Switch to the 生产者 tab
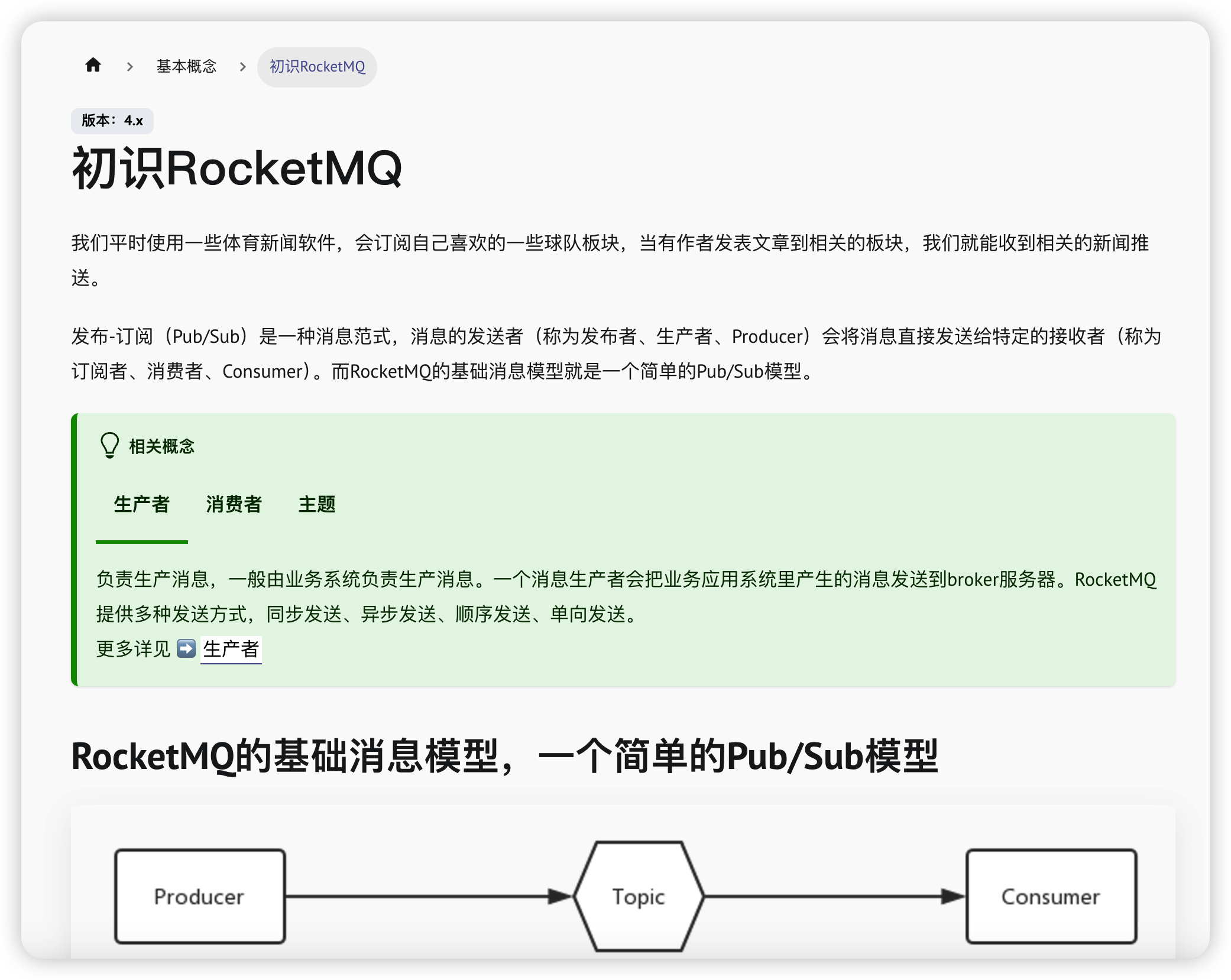Image resolution: width=1231 pixels, height=980 pixels. 142,505
